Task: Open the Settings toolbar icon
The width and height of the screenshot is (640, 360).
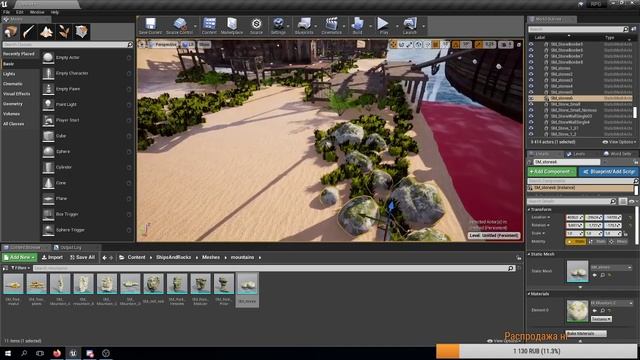Action: coord(278,25)
